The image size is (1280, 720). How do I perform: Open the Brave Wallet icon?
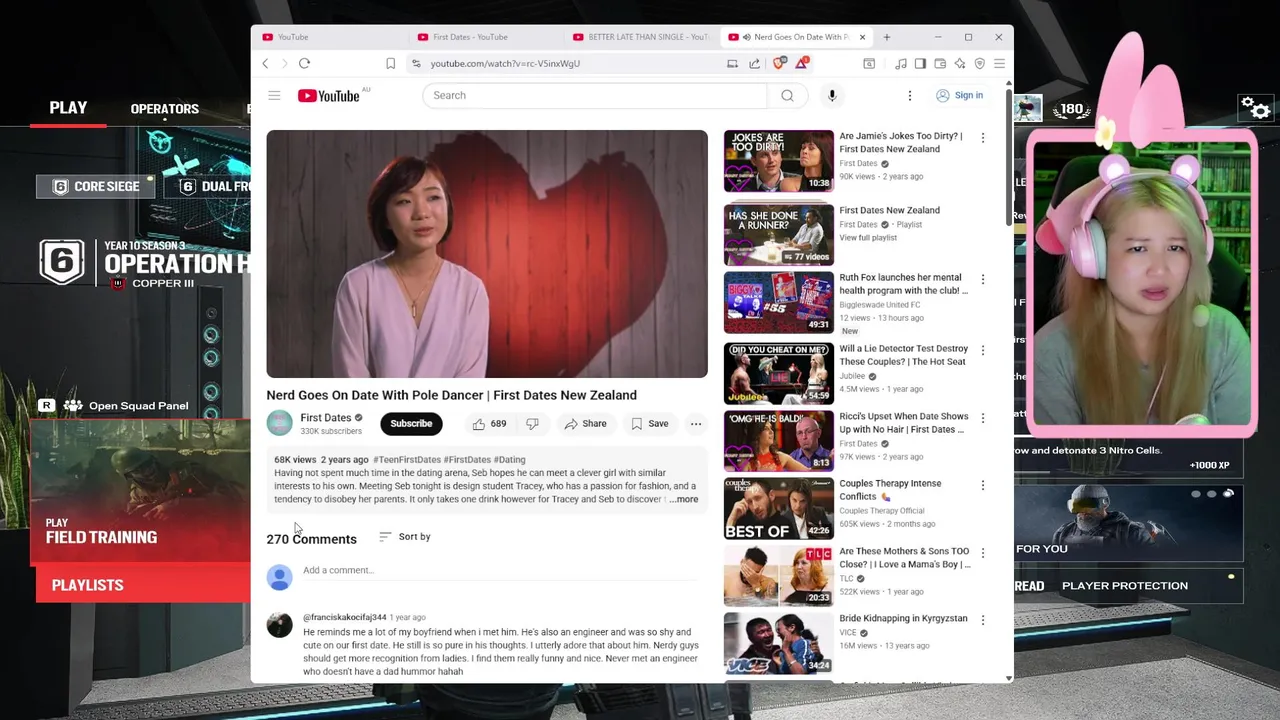940,63
